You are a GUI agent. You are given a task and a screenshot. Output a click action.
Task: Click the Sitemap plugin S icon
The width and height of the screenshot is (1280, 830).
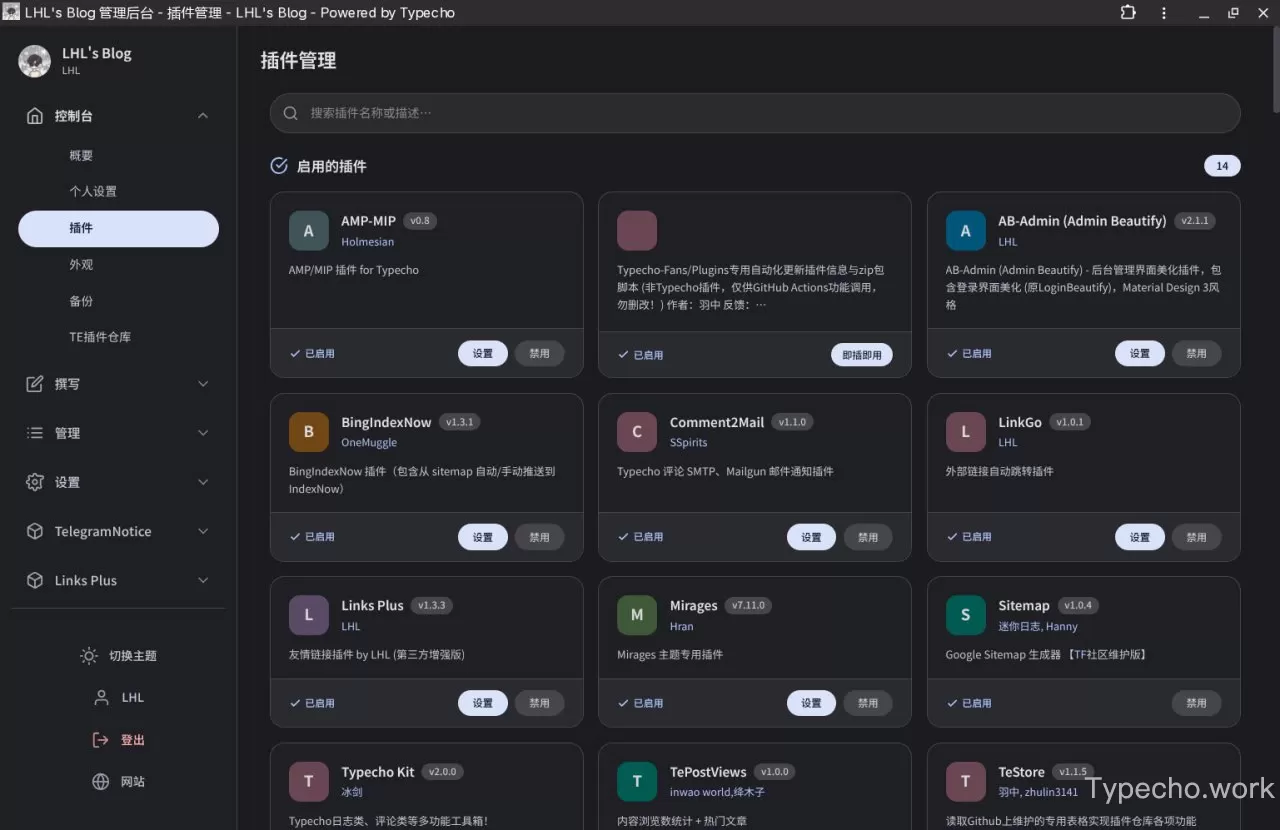[x=965, y=615]
